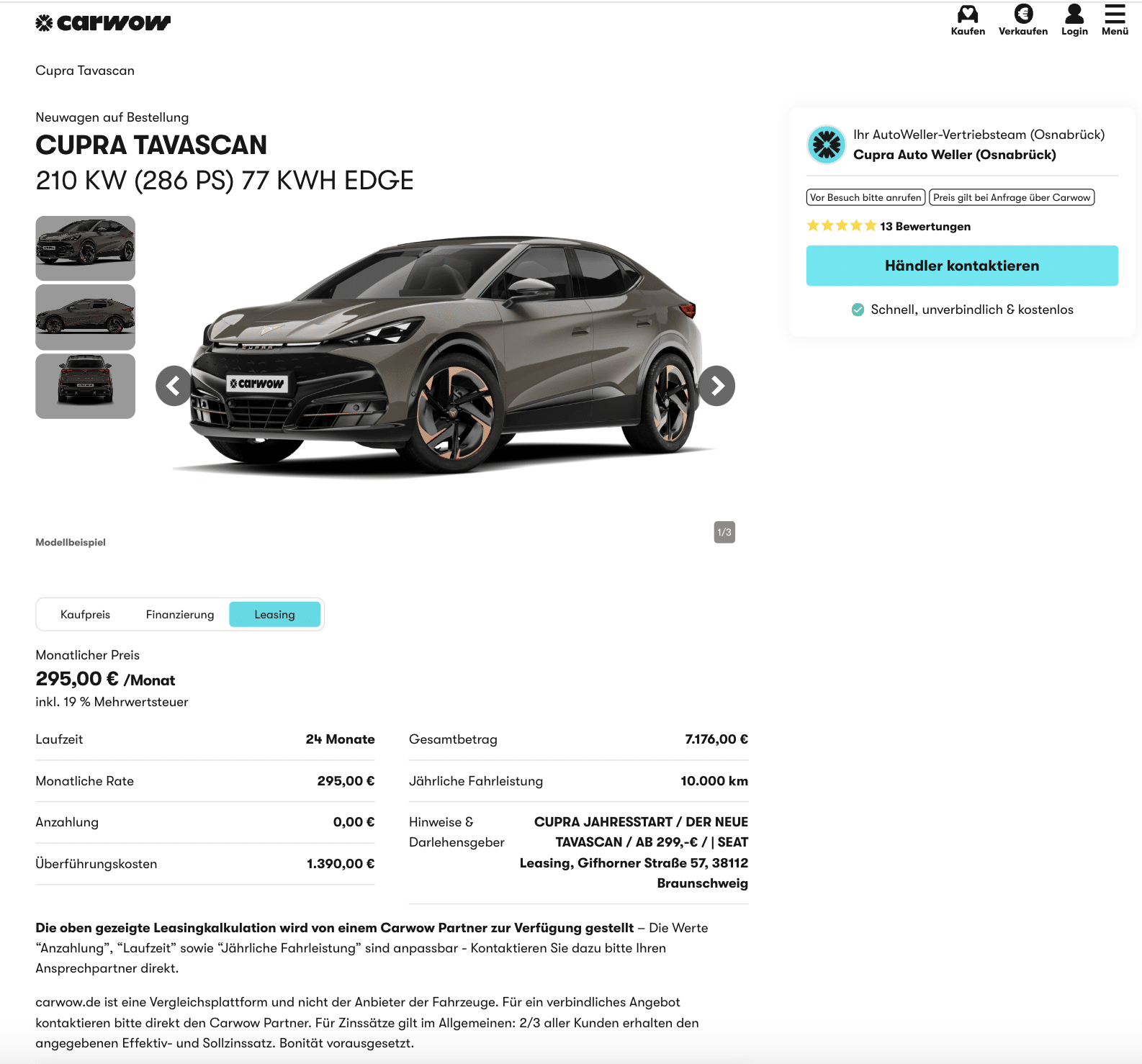Select the Leasing tab

coord(274,615)
